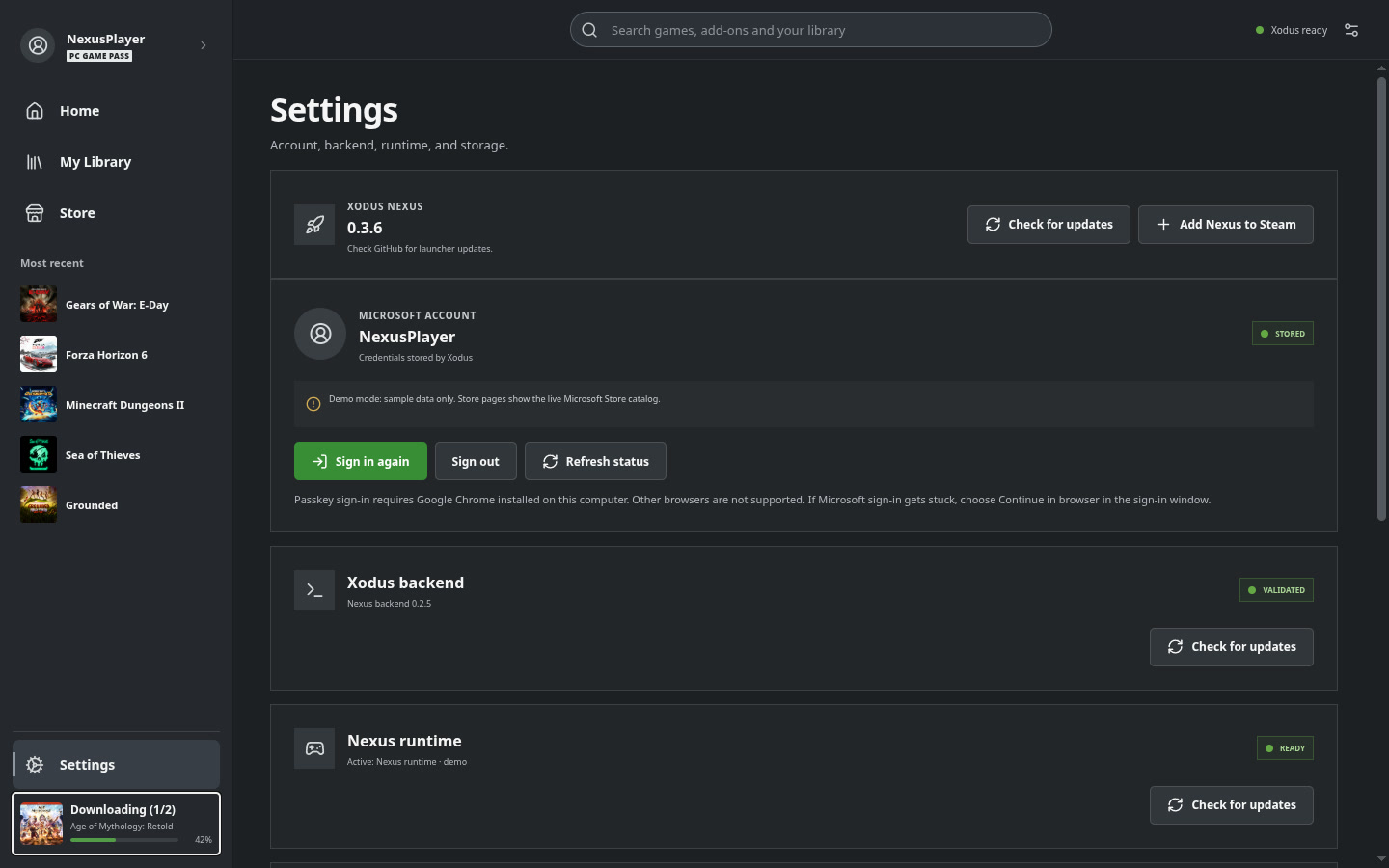1389x868 pixels.
Task: Click Add Nexus to Steam button
Action: pyautogui.click(x=1226, y=225)
